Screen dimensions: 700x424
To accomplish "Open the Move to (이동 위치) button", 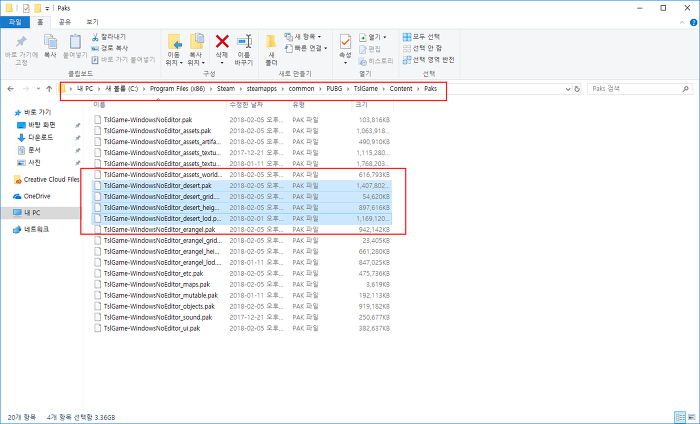I will pos(174,50).
